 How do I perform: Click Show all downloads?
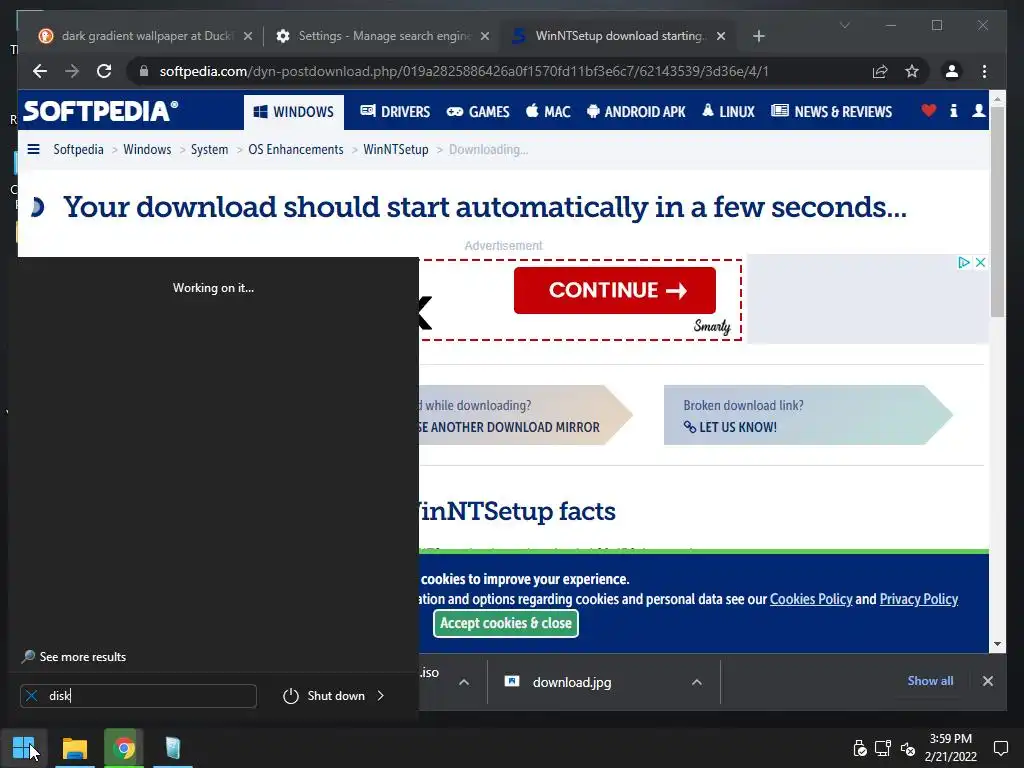pos(930,680)
